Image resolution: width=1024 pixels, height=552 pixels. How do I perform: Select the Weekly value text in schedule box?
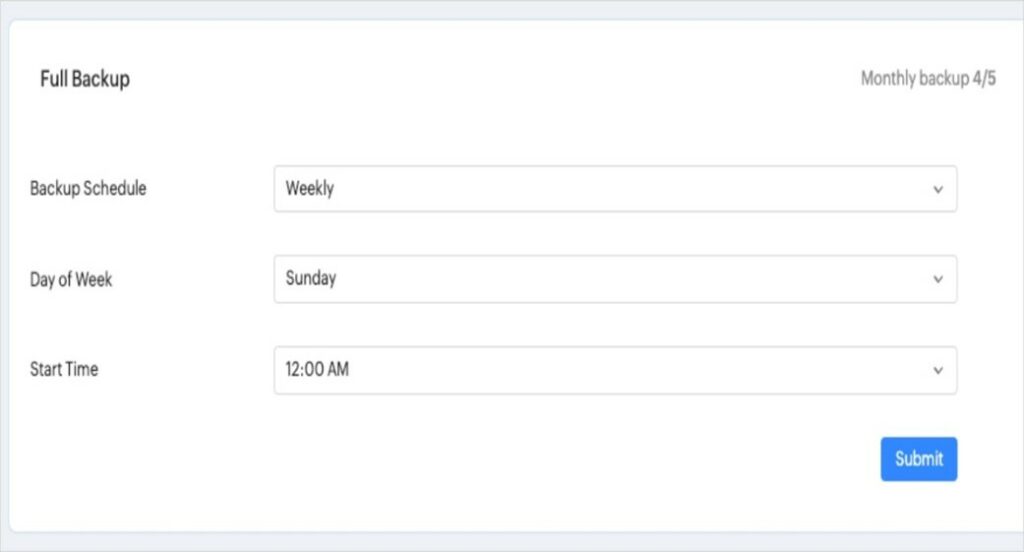pyautogui.click(x=310, y=188)
